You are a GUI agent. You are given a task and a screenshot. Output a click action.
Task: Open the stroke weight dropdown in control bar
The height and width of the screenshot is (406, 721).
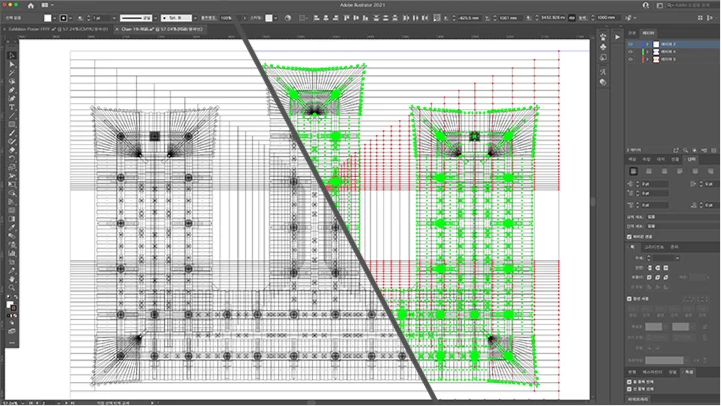click(x=114, y=18)
